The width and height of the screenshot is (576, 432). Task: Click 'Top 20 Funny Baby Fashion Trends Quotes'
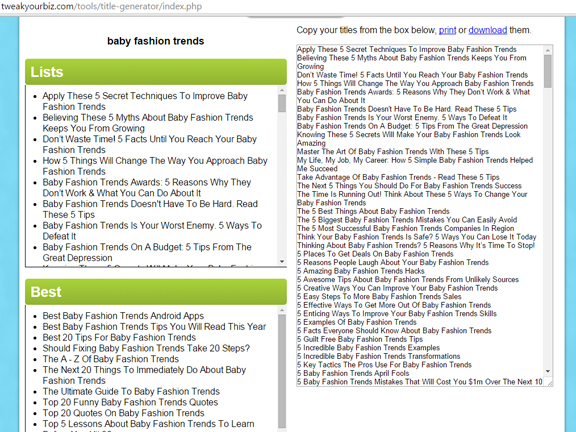coord(130,402)
